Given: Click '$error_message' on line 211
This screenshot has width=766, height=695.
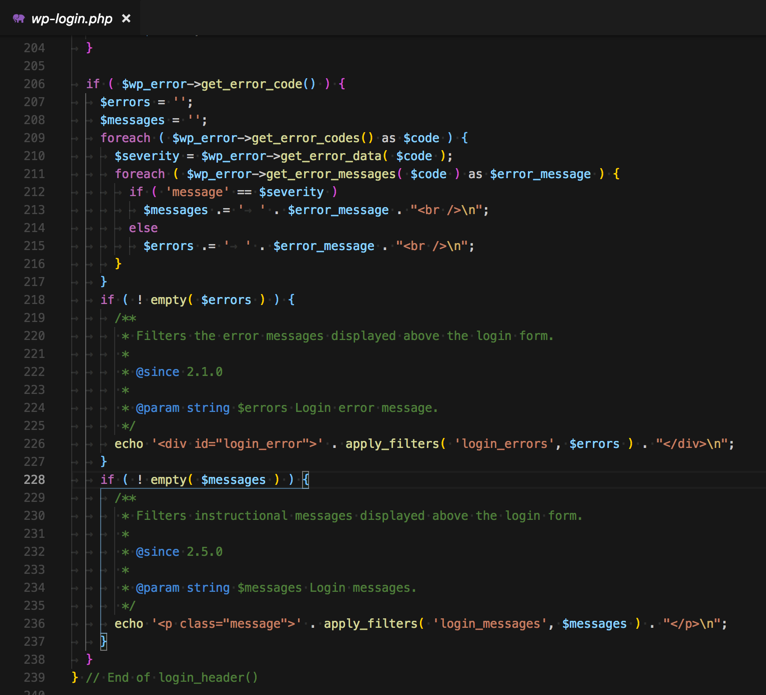Looking at the screenshot, I should click(540, 174).
